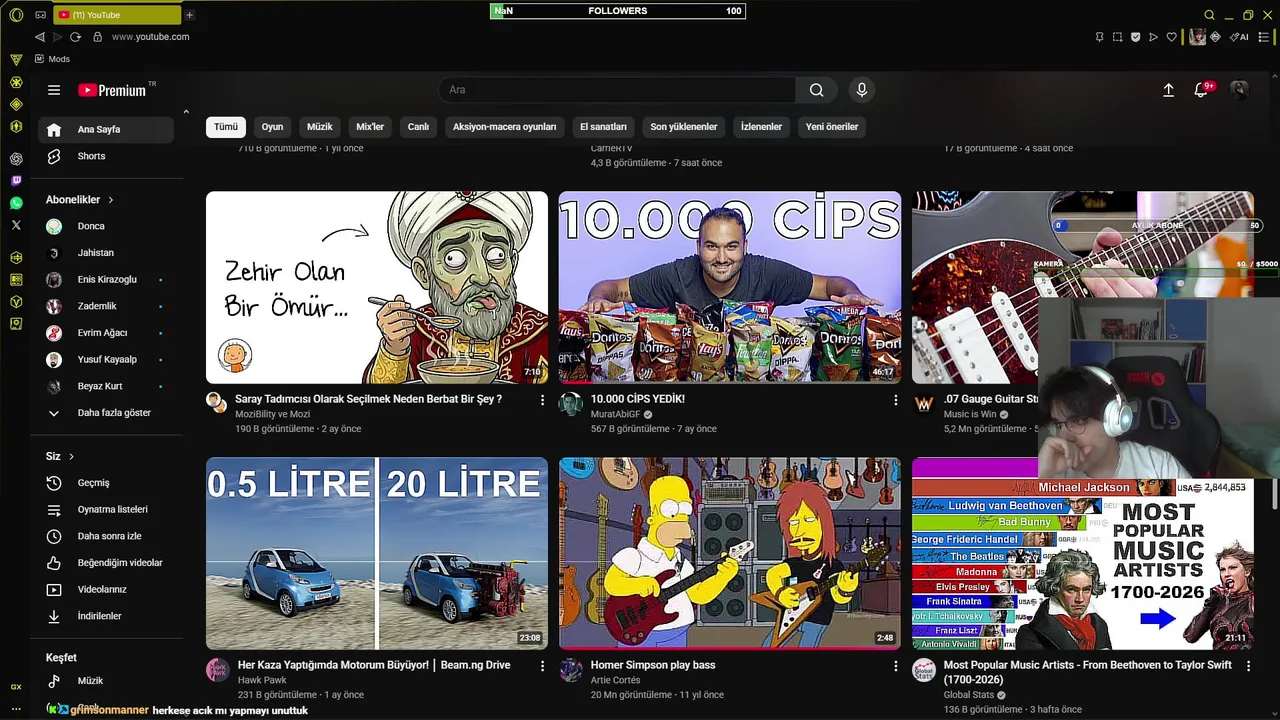This screenshot has height=720, width=1280.
Task: Open options menu for '10.000 CİPS YEDİK!'
Action: click(x=895, y=400)
